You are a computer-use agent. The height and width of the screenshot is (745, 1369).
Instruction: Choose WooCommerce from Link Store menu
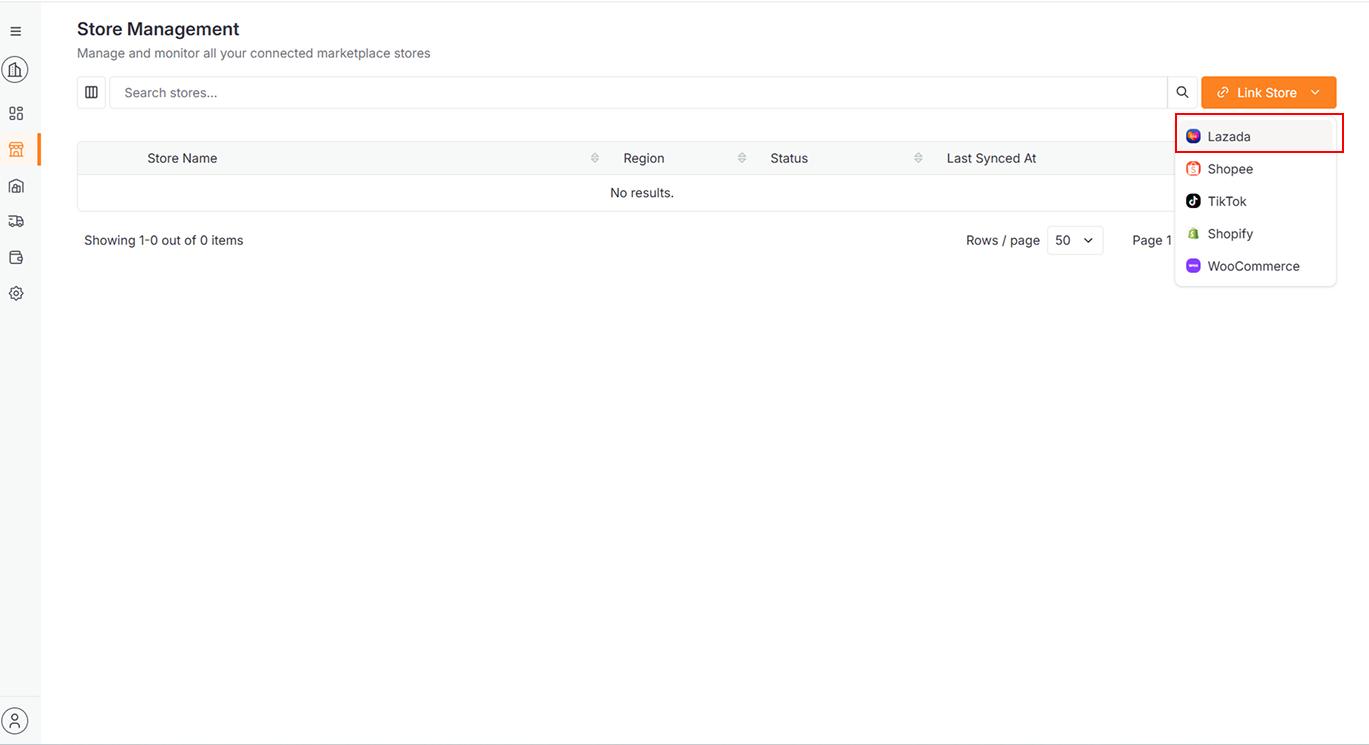coord(1253,267)
